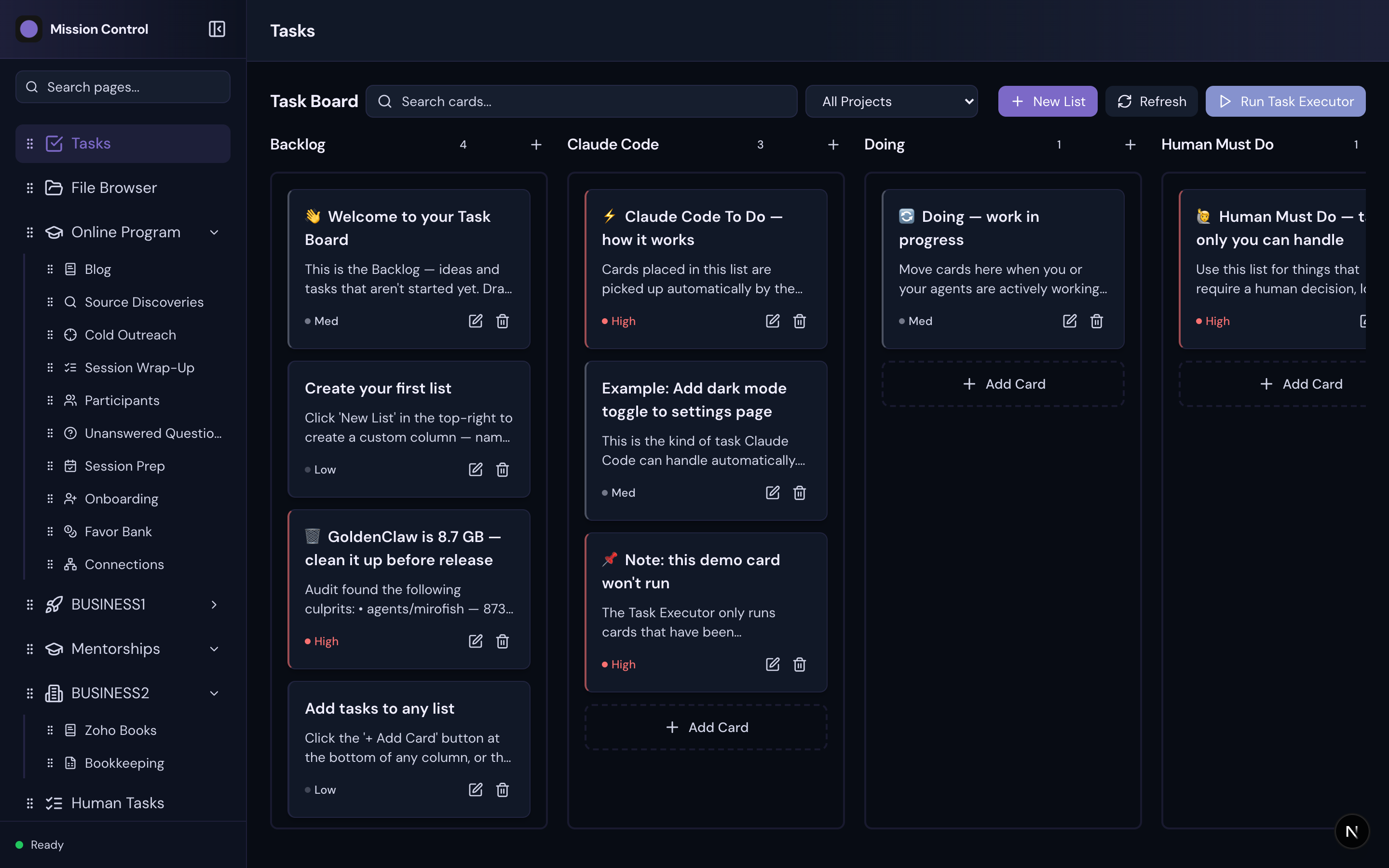1389x868 pixels.
Task: Collapse the sidebar with the panel icon
Action: tap(217, 29)
